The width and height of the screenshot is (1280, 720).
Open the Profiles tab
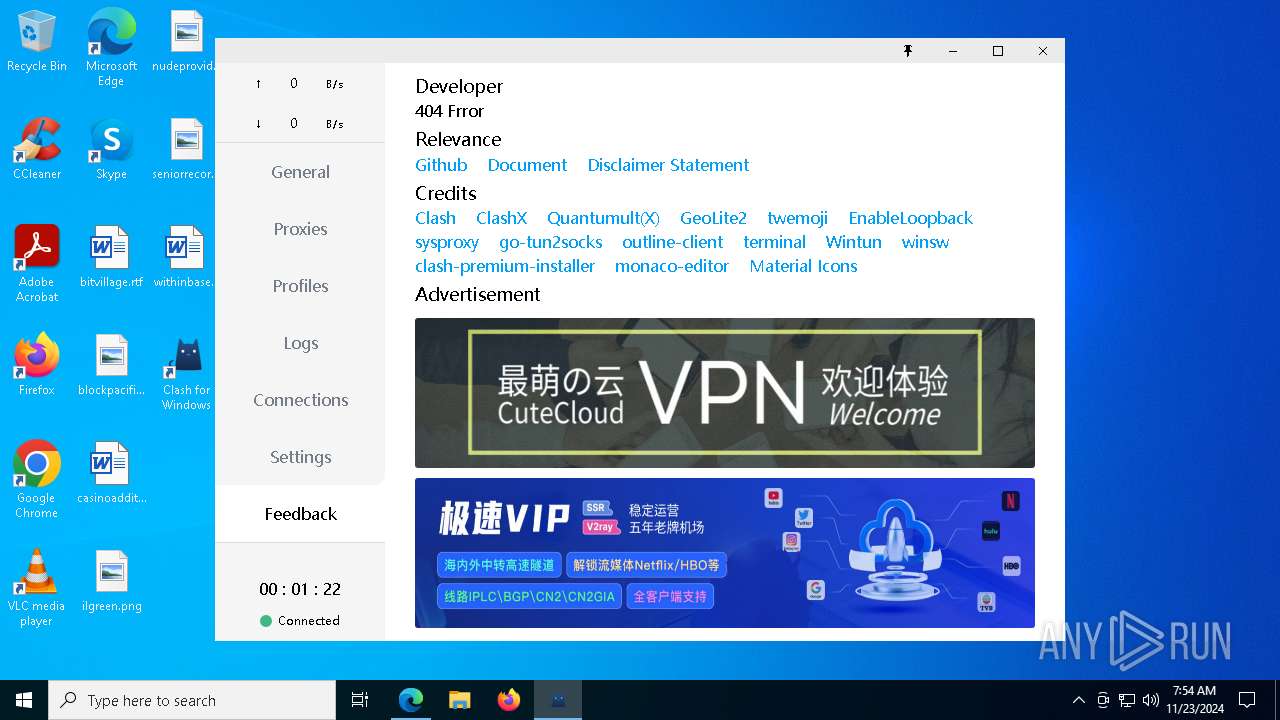pos(300,286)
